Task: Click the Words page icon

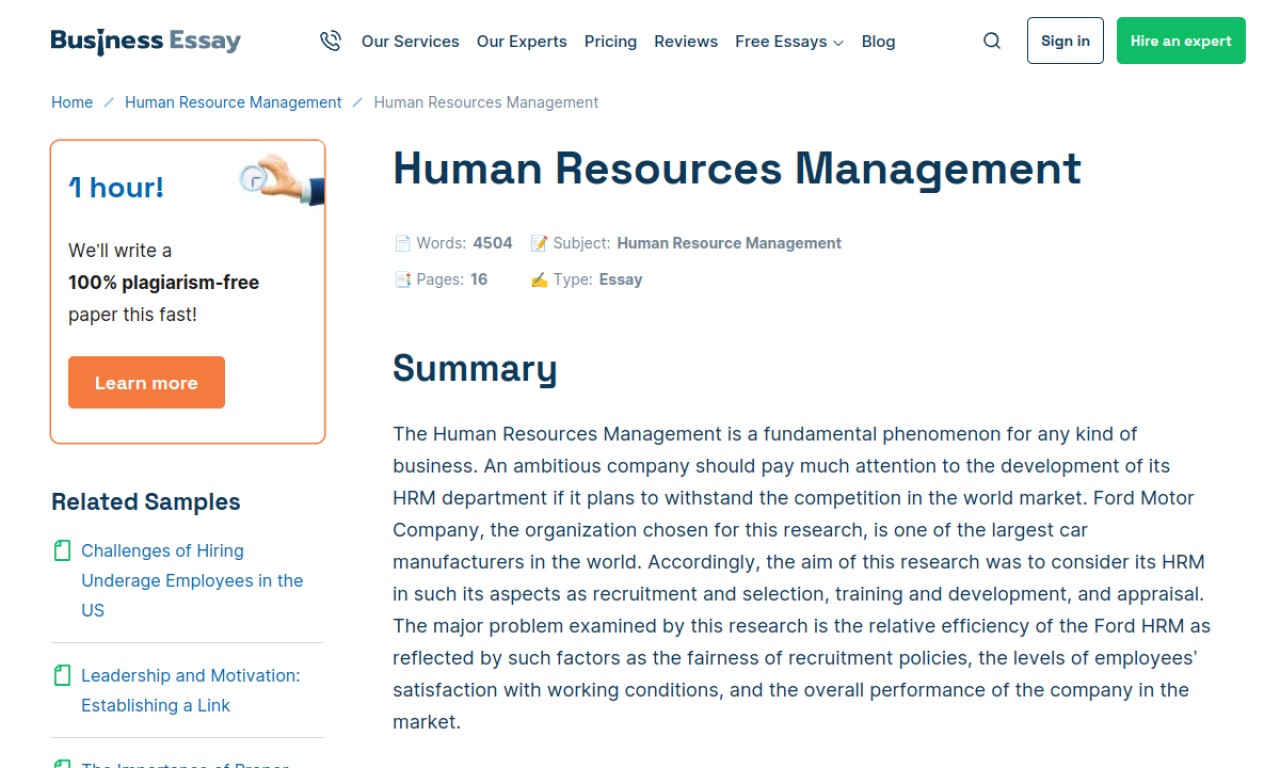Action: pyautogui.click(x=402, y=243)
